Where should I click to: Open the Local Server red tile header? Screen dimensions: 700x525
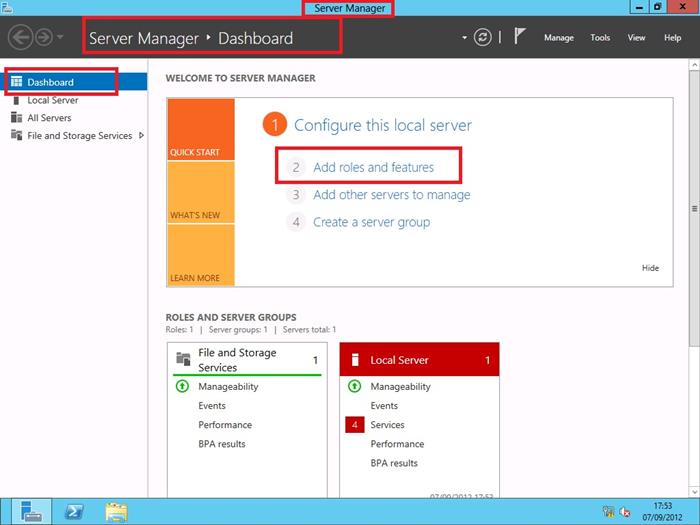419,360
